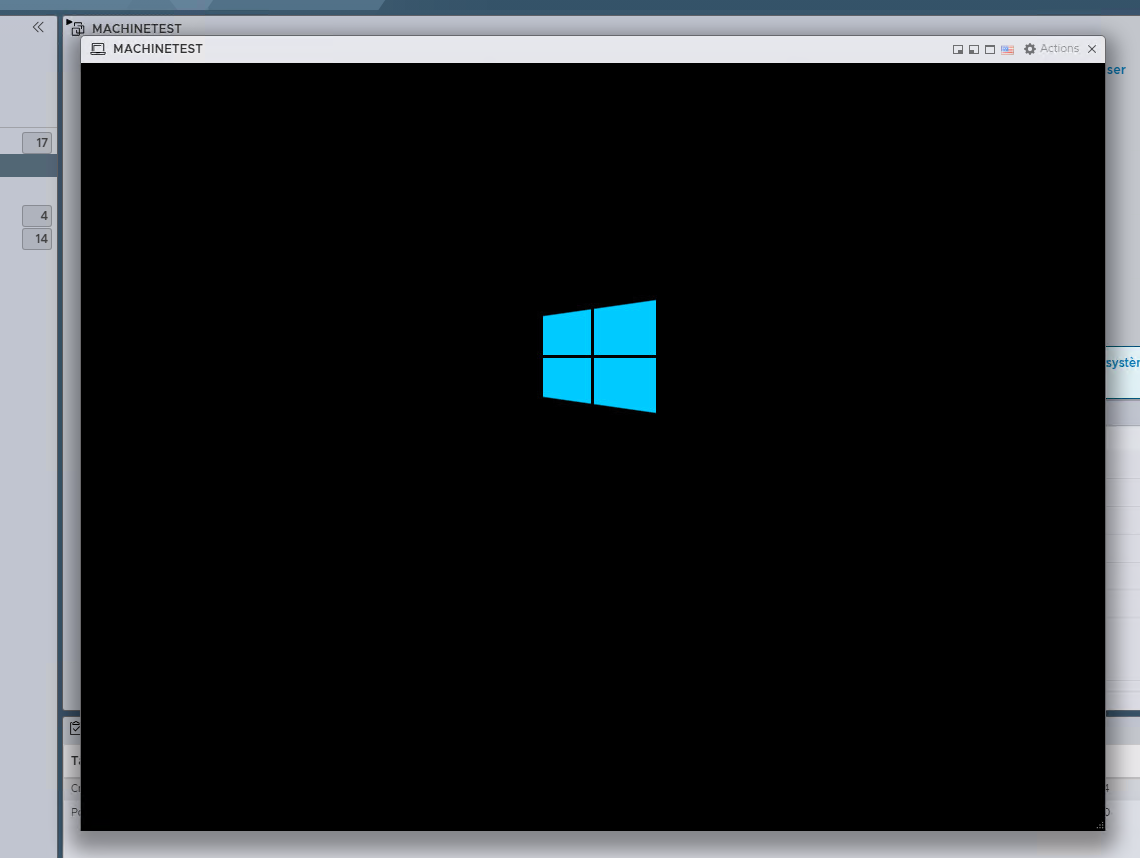Click the badge showing 17

[38, 142]
